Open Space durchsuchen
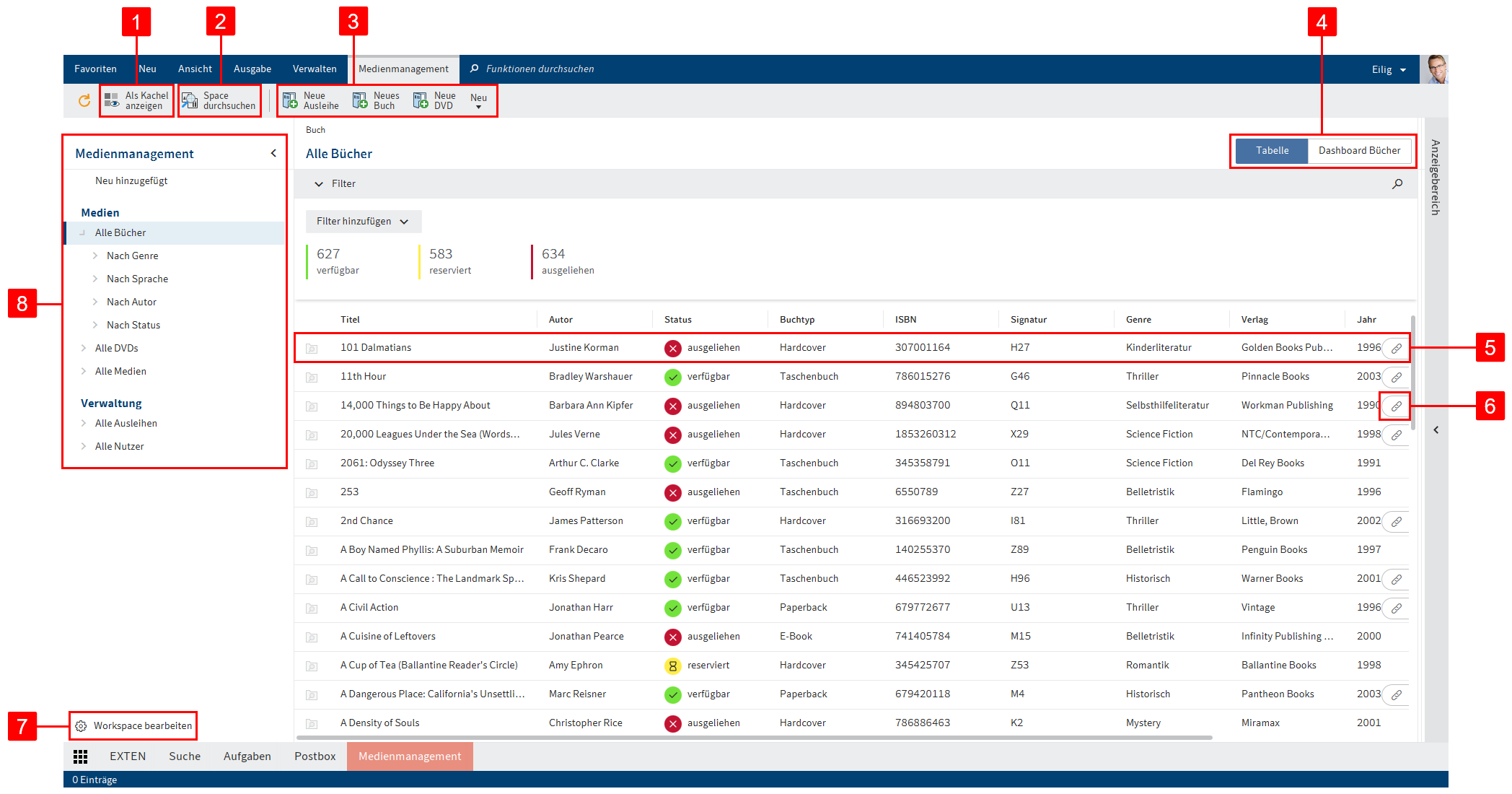Viewport: 1512px width, 794px height. (x=219, y=100)
